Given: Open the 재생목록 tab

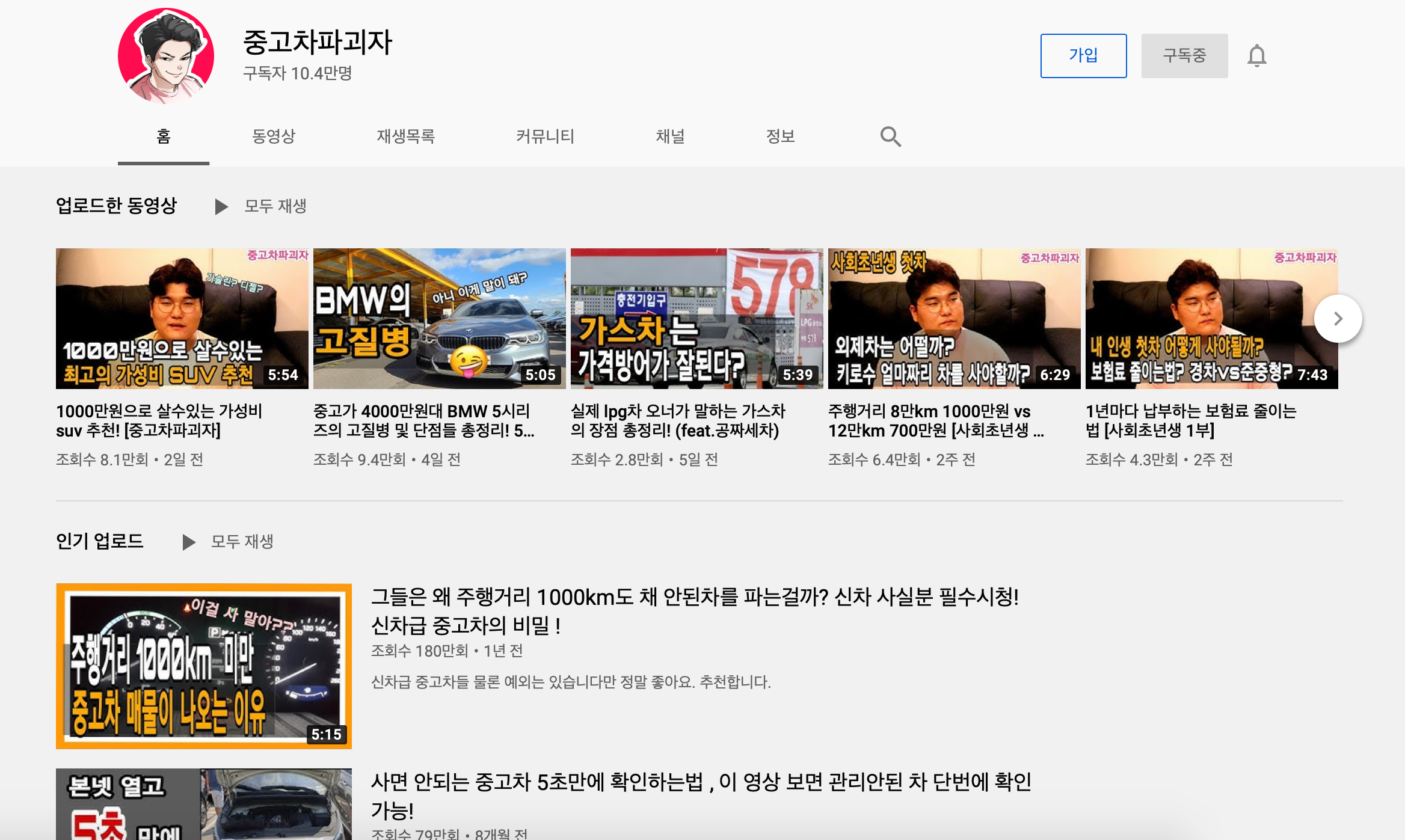Looking at the screenshot, I should pyautogui.click(x=406, y=136).
